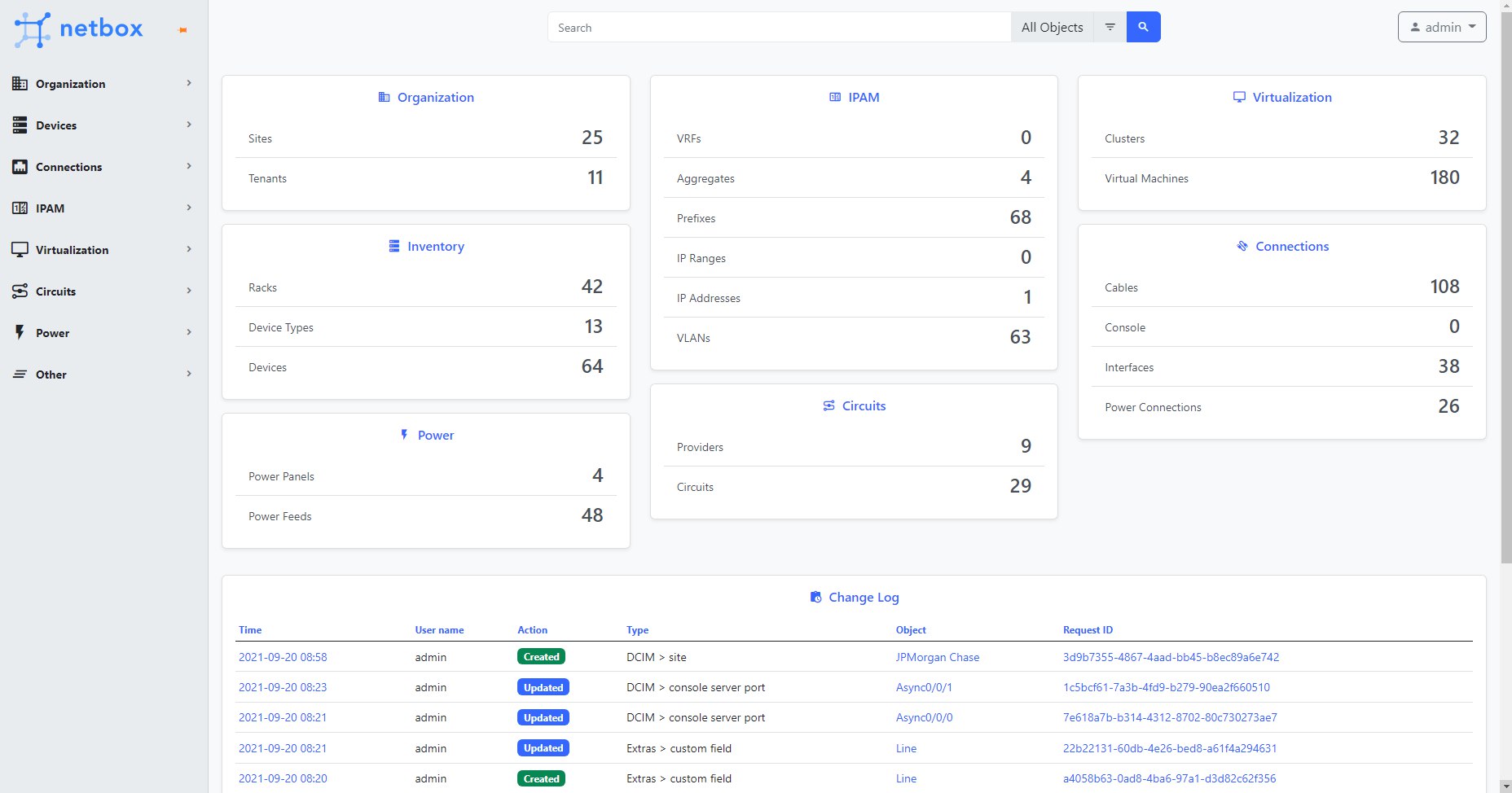Viewport: 1512px width, 793px height.
Task: Click the Power lightning icon in sidebar
Action: [x=20, y=332]
